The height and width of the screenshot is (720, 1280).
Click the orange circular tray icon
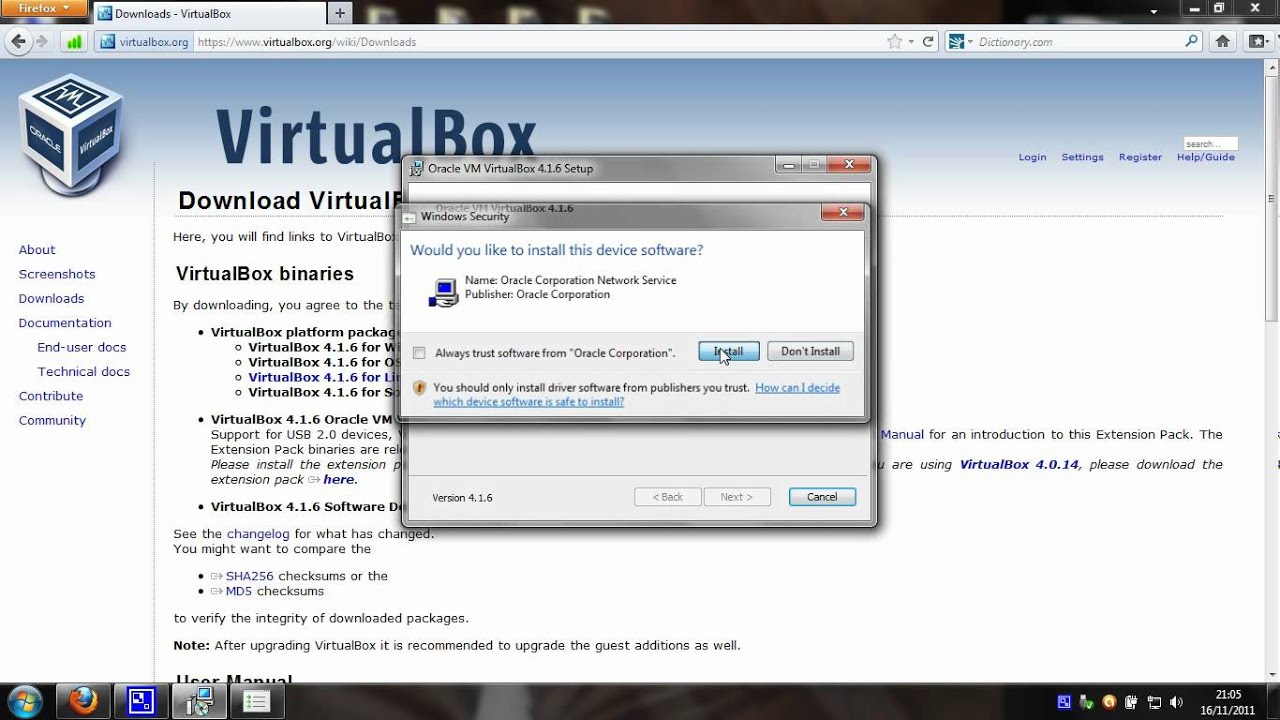(x=1109, y=702)
